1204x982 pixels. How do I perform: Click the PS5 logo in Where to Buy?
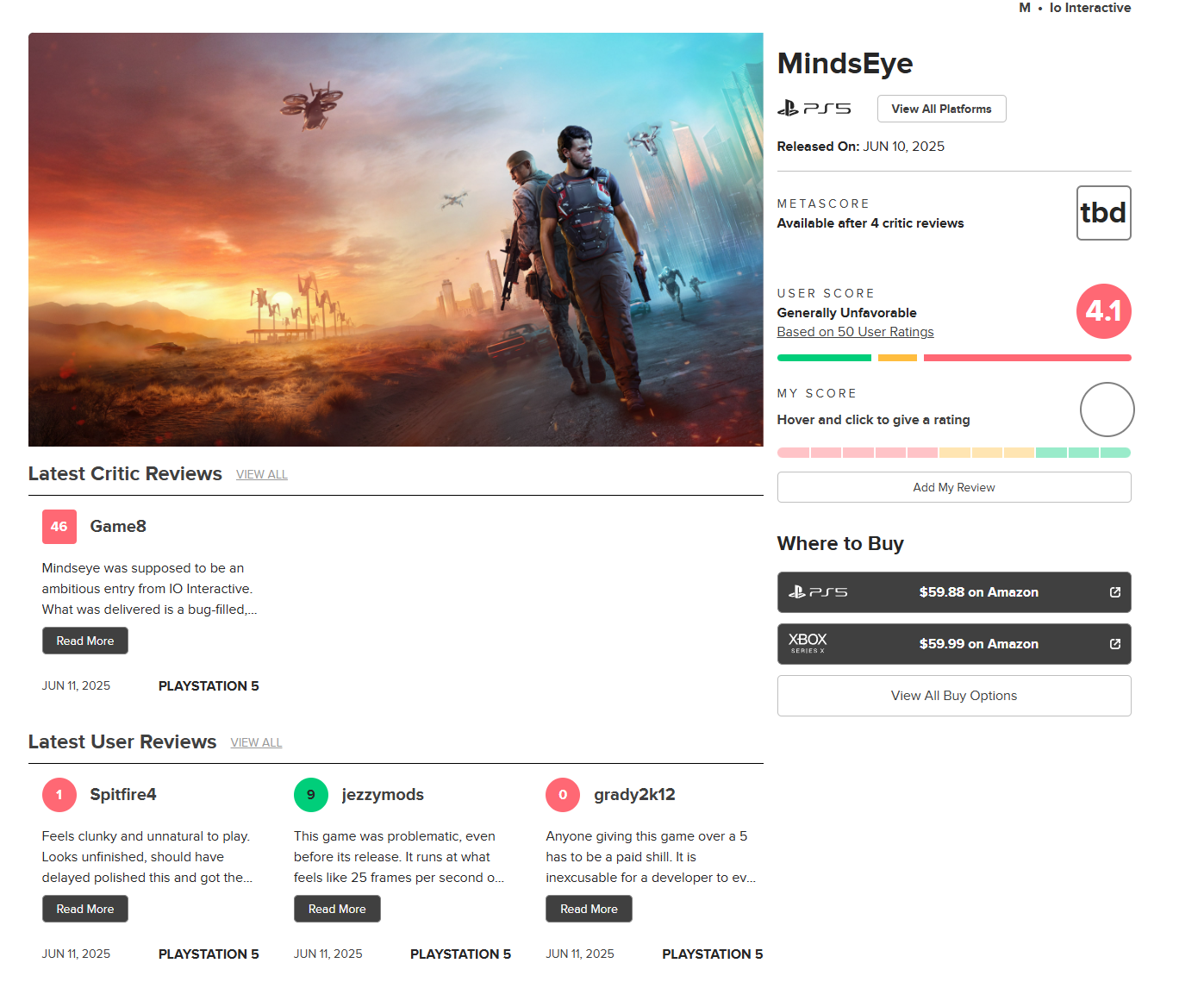(x=818, y=592)
